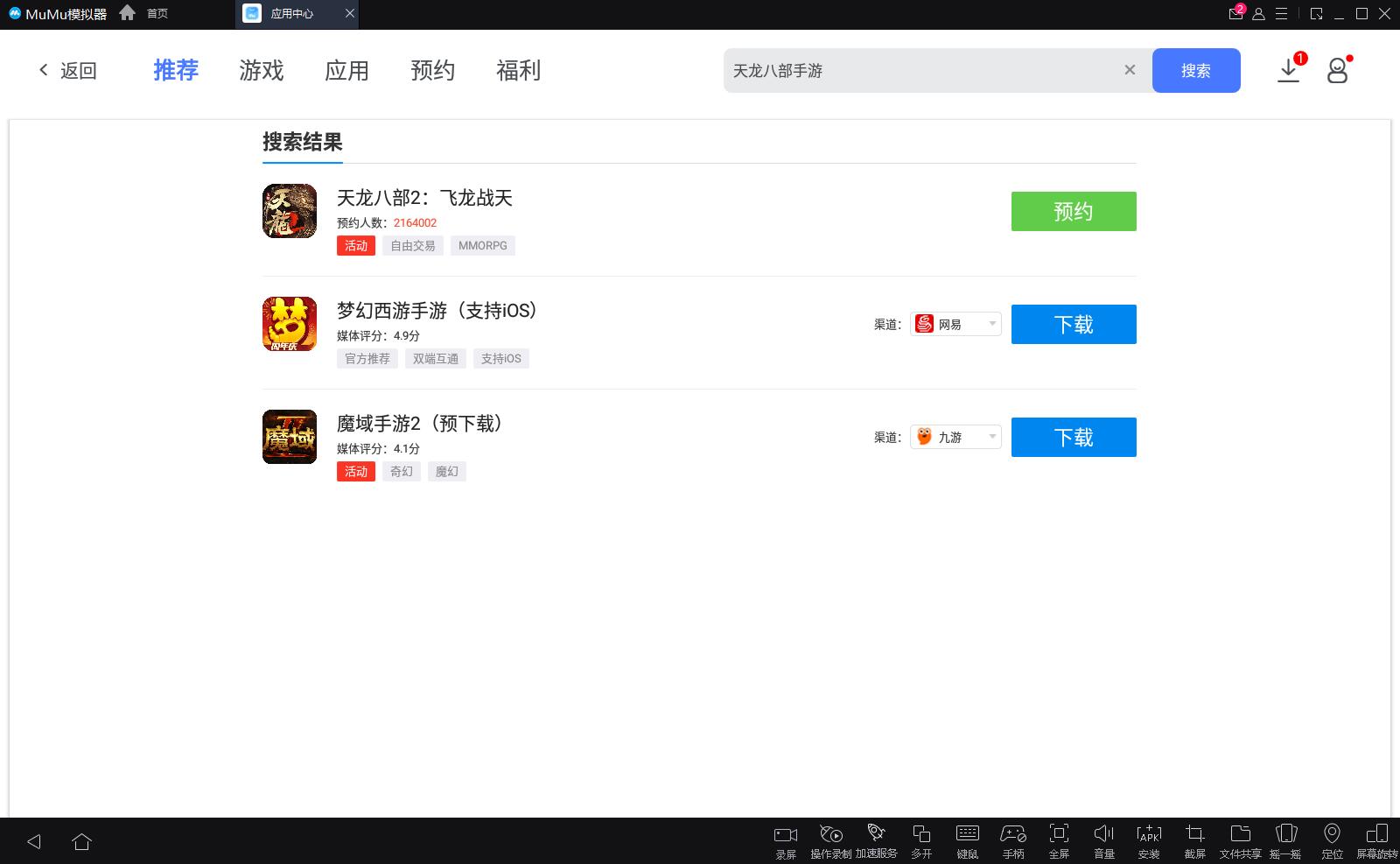Click the green 预约 button for 天龙八部2
Image resolution: width=1400 pixels, height=864 pixels.
pos(1074,211)
